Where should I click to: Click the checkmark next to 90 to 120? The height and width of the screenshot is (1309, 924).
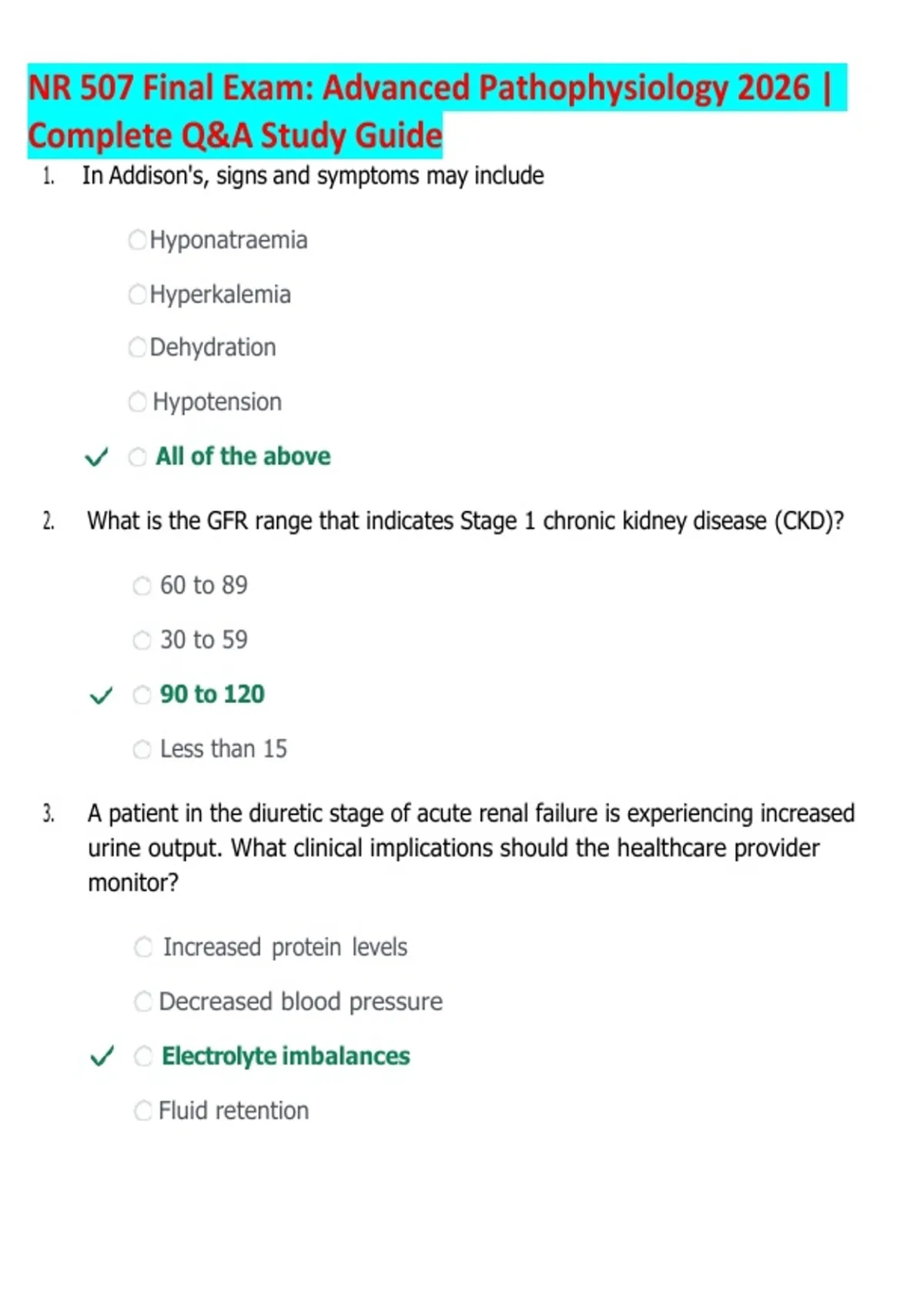101,695
